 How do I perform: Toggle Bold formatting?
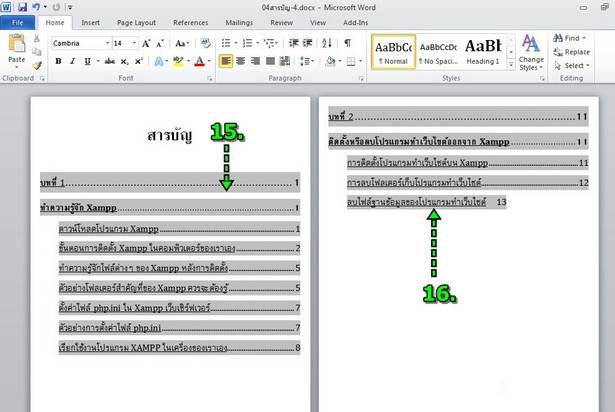click(58, 61)
